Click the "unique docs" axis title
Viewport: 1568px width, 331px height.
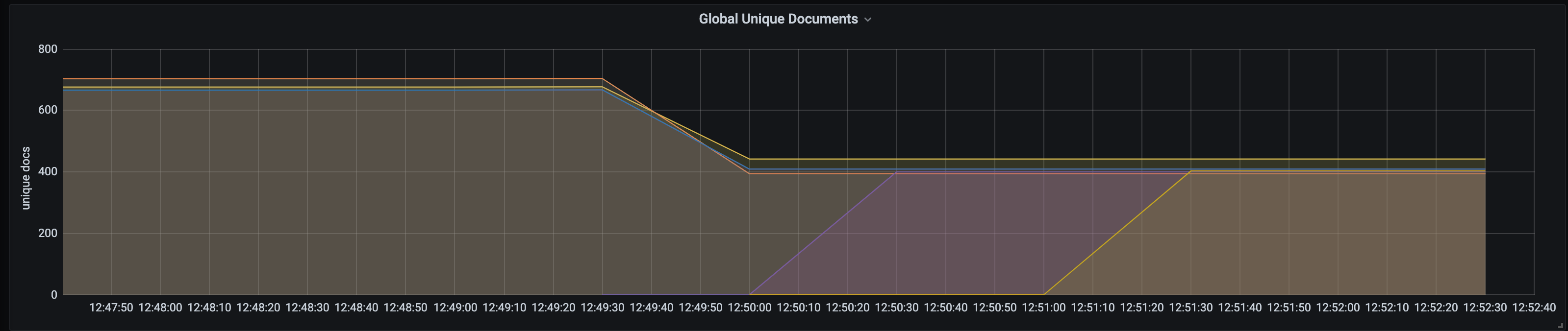[25, 178]
